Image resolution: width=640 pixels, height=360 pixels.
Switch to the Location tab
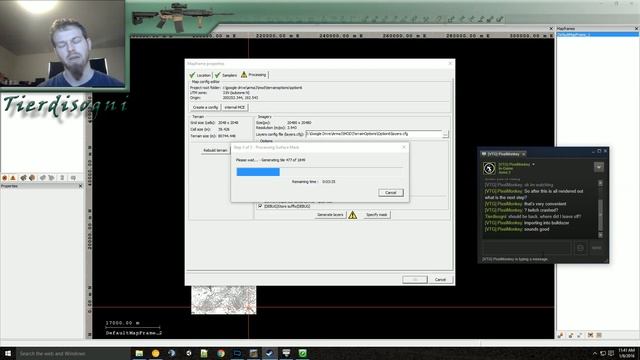click(200, 75)
